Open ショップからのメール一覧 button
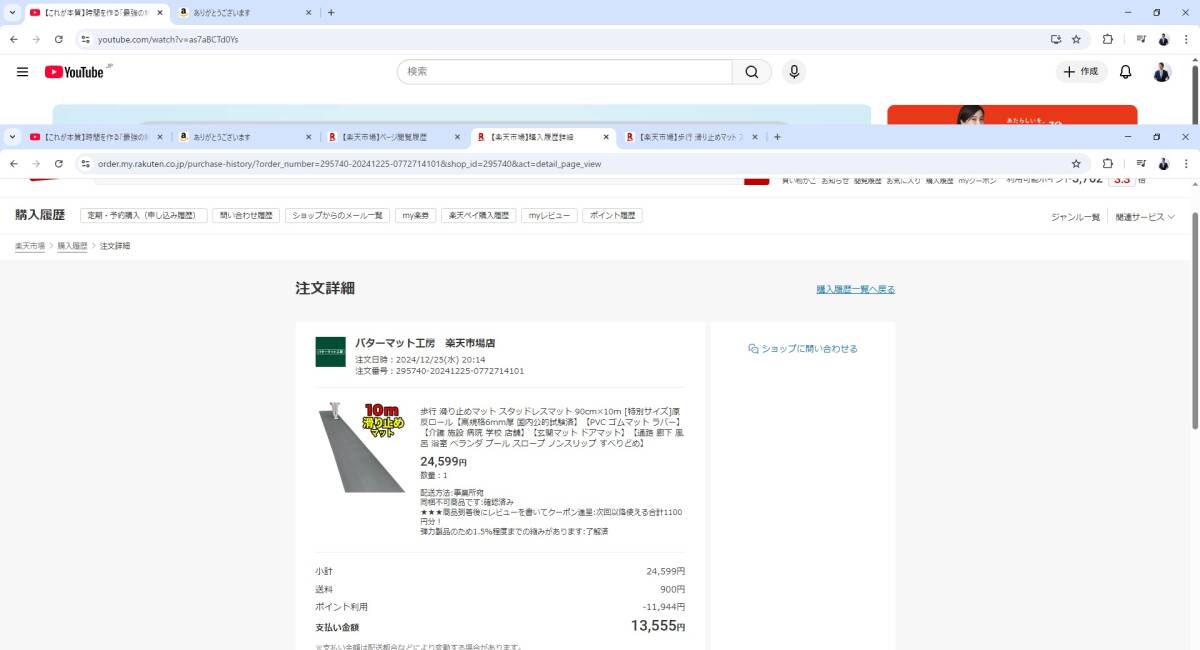Screen dimensions: 1200x650 pos(337,215)
